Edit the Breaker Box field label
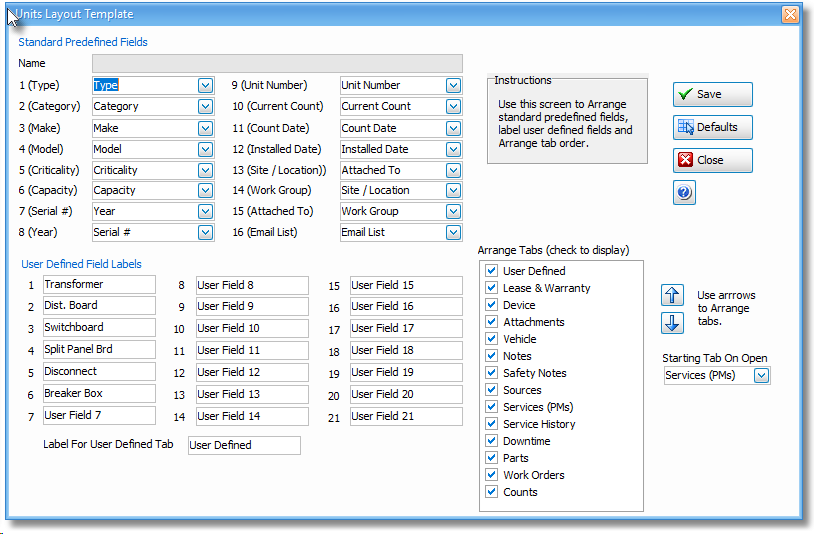 pyautogui.click(x=99, y=393)
